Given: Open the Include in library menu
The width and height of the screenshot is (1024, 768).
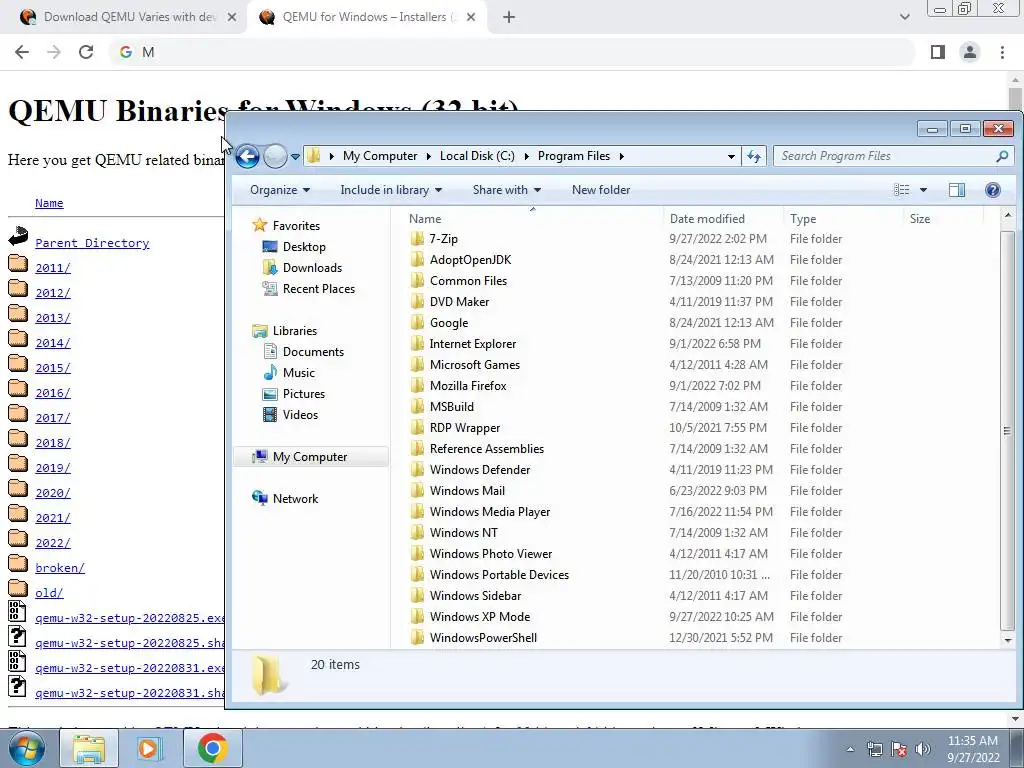Looking at the screenshot, I should click(x=391, y=190).
